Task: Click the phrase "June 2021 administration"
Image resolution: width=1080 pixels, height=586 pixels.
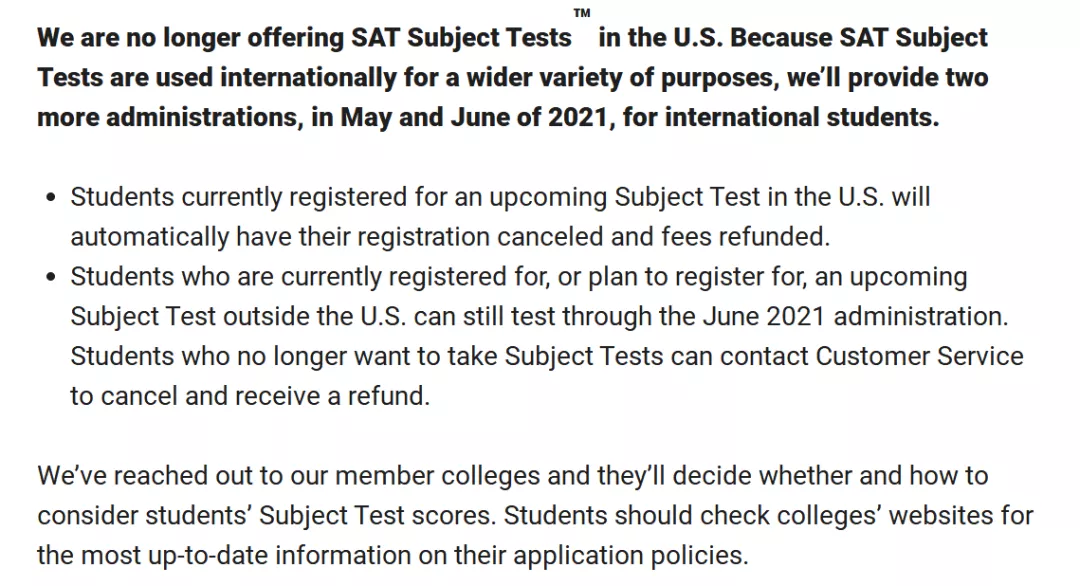Action: pos(855,317)
